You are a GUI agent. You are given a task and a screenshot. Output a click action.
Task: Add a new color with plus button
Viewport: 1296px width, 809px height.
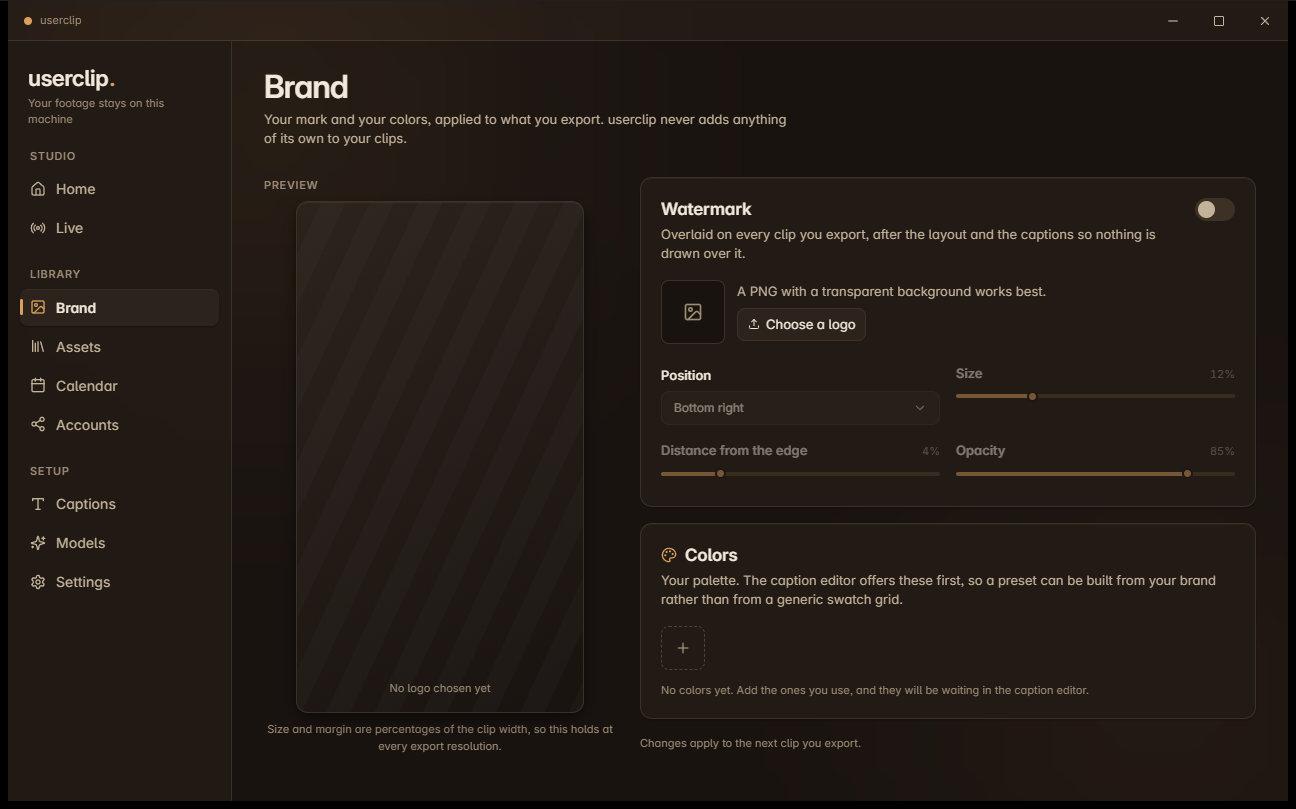pos(683,648)
